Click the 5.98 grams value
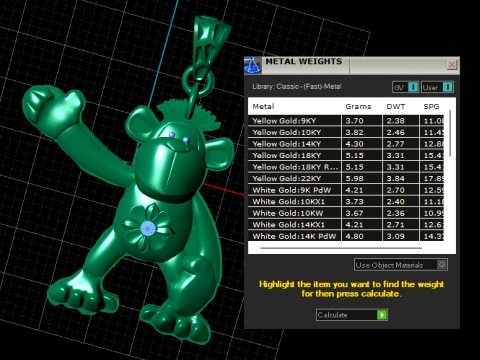 pos(354,178)
